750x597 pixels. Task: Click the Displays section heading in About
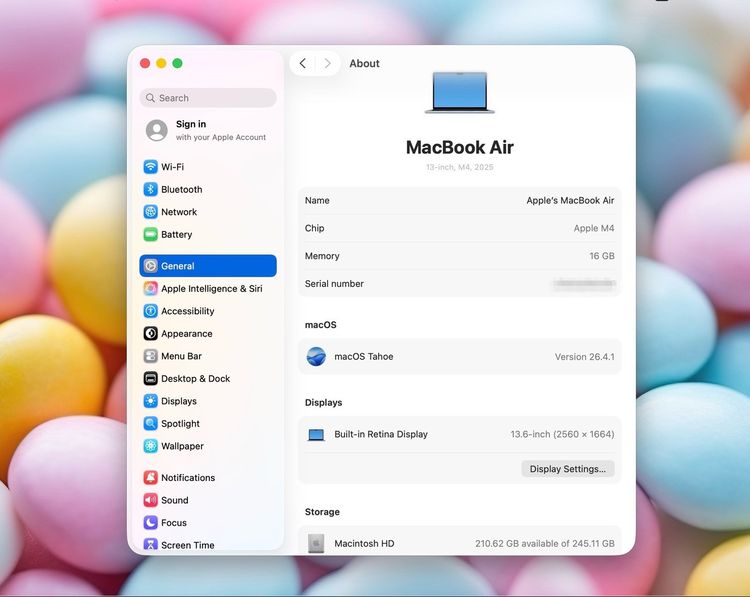click(x=323, y=402)
